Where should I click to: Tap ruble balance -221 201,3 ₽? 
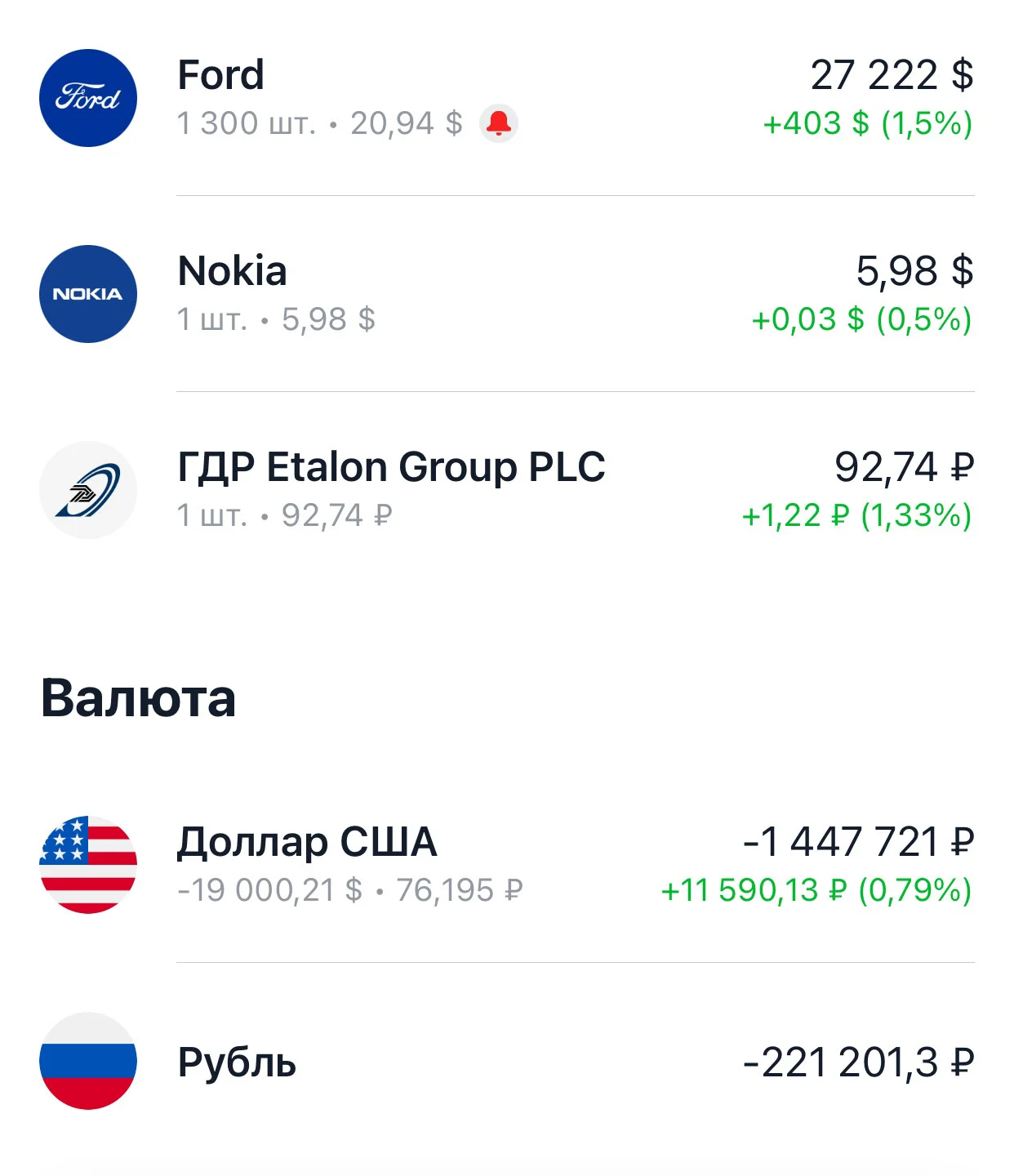(858, 1062)
